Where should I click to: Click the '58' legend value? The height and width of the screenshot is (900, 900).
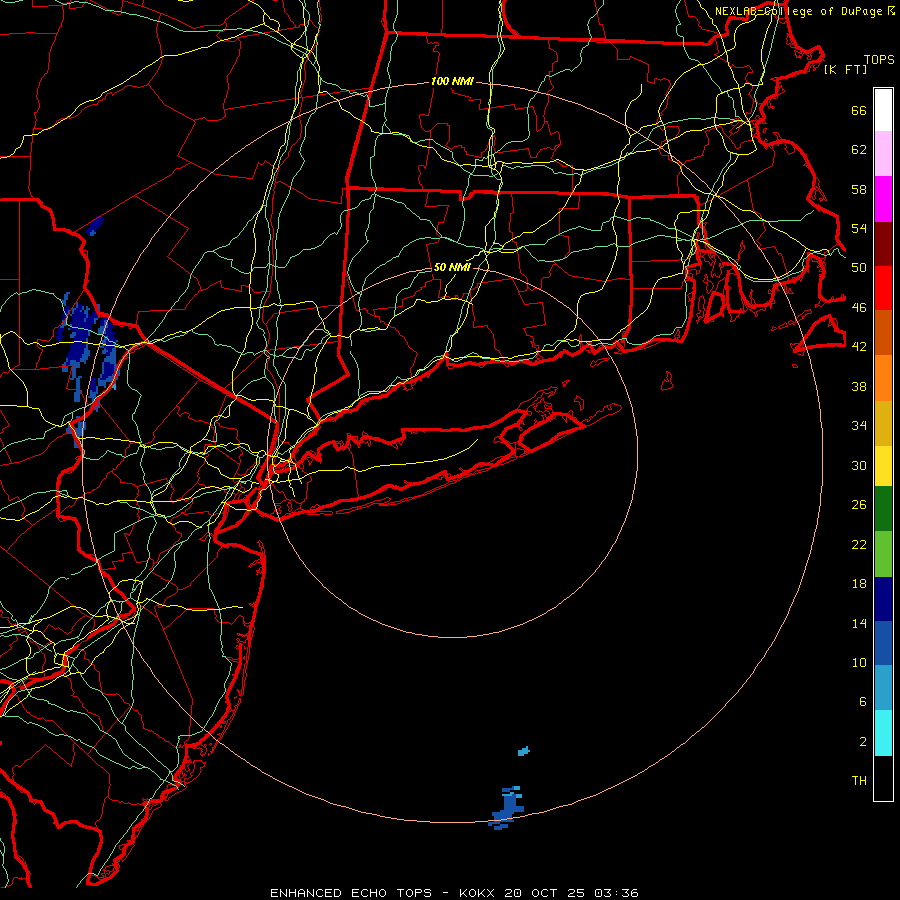pyautogui.click(x=859, y=189)
